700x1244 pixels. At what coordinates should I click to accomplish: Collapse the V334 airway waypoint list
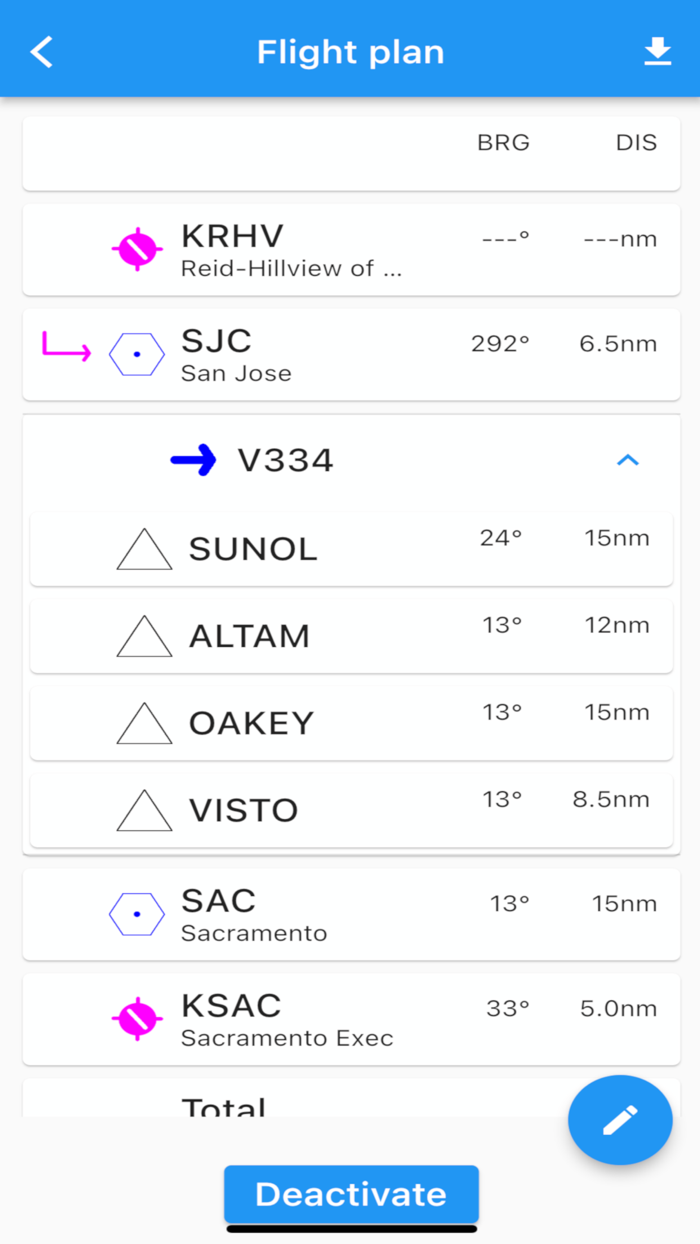629,460
